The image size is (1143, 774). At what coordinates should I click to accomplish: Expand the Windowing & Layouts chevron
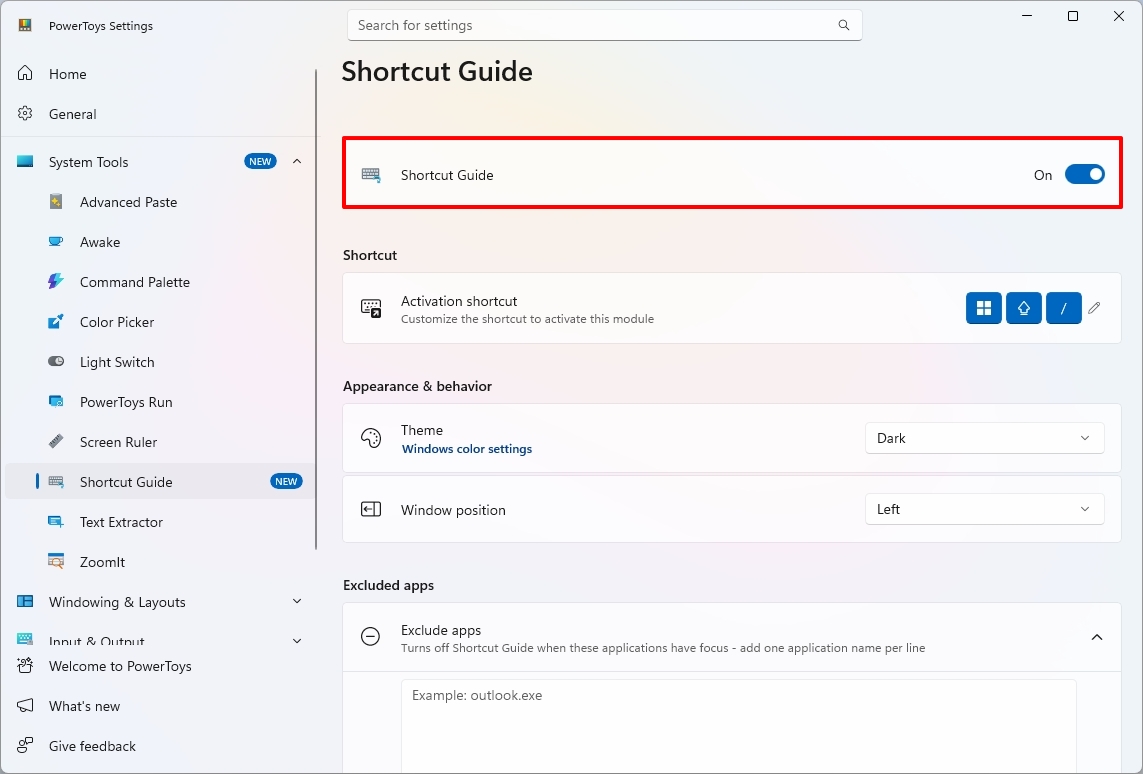click(x=297, y=601)
